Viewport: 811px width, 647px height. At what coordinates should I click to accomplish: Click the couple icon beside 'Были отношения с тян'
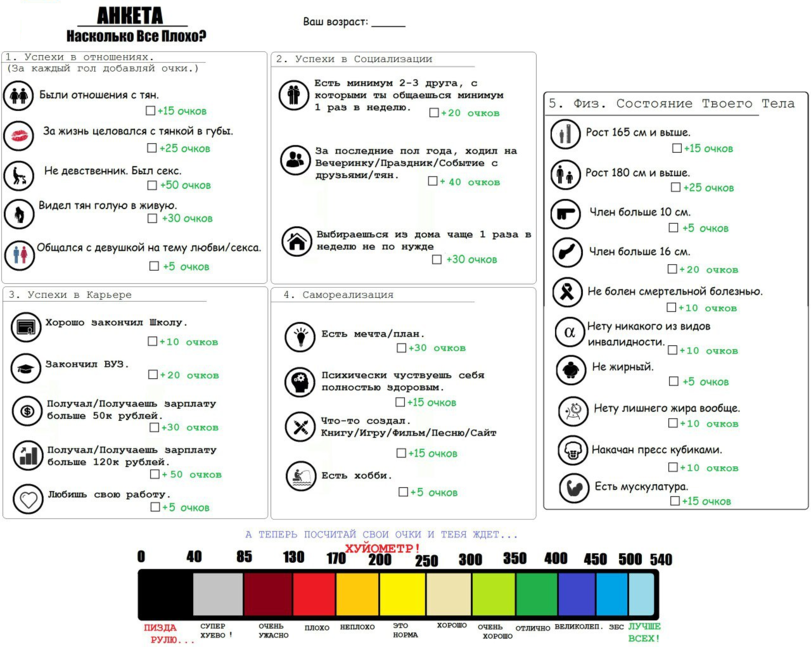[x=19, y=96]
